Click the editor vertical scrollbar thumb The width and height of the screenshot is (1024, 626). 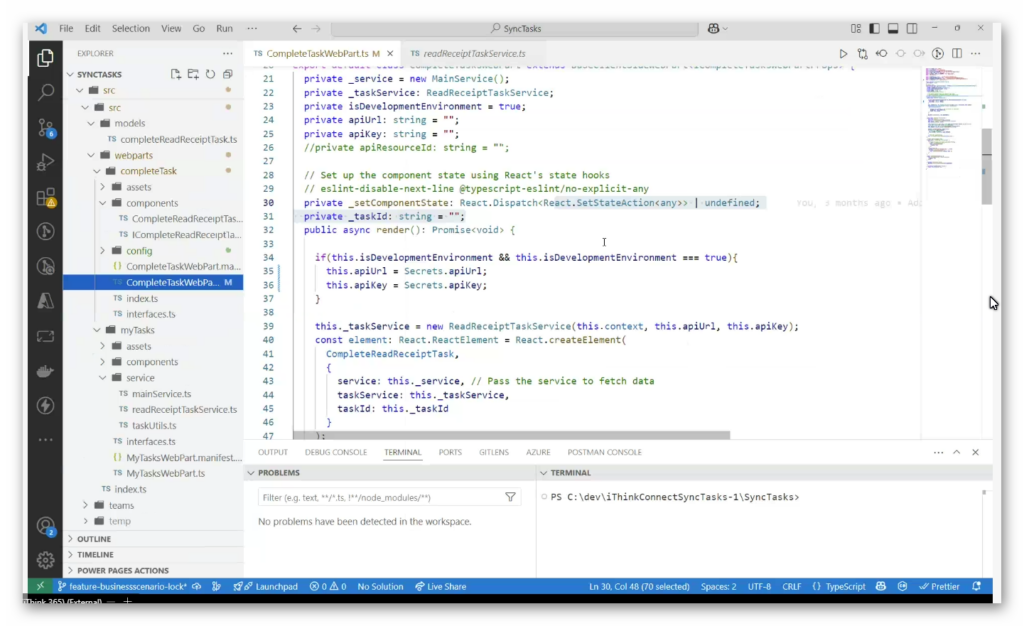(987, 166)
